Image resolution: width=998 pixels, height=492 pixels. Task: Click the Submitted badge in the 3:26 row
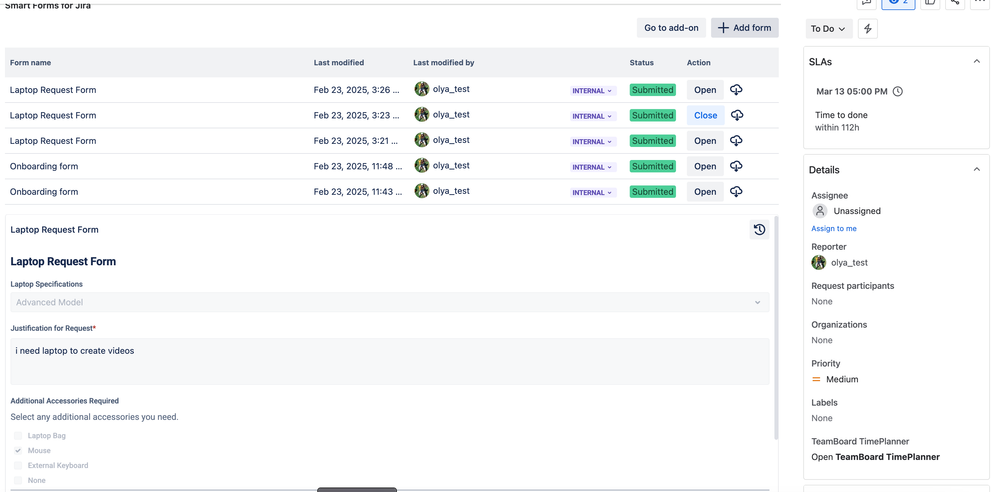(652, 90)
